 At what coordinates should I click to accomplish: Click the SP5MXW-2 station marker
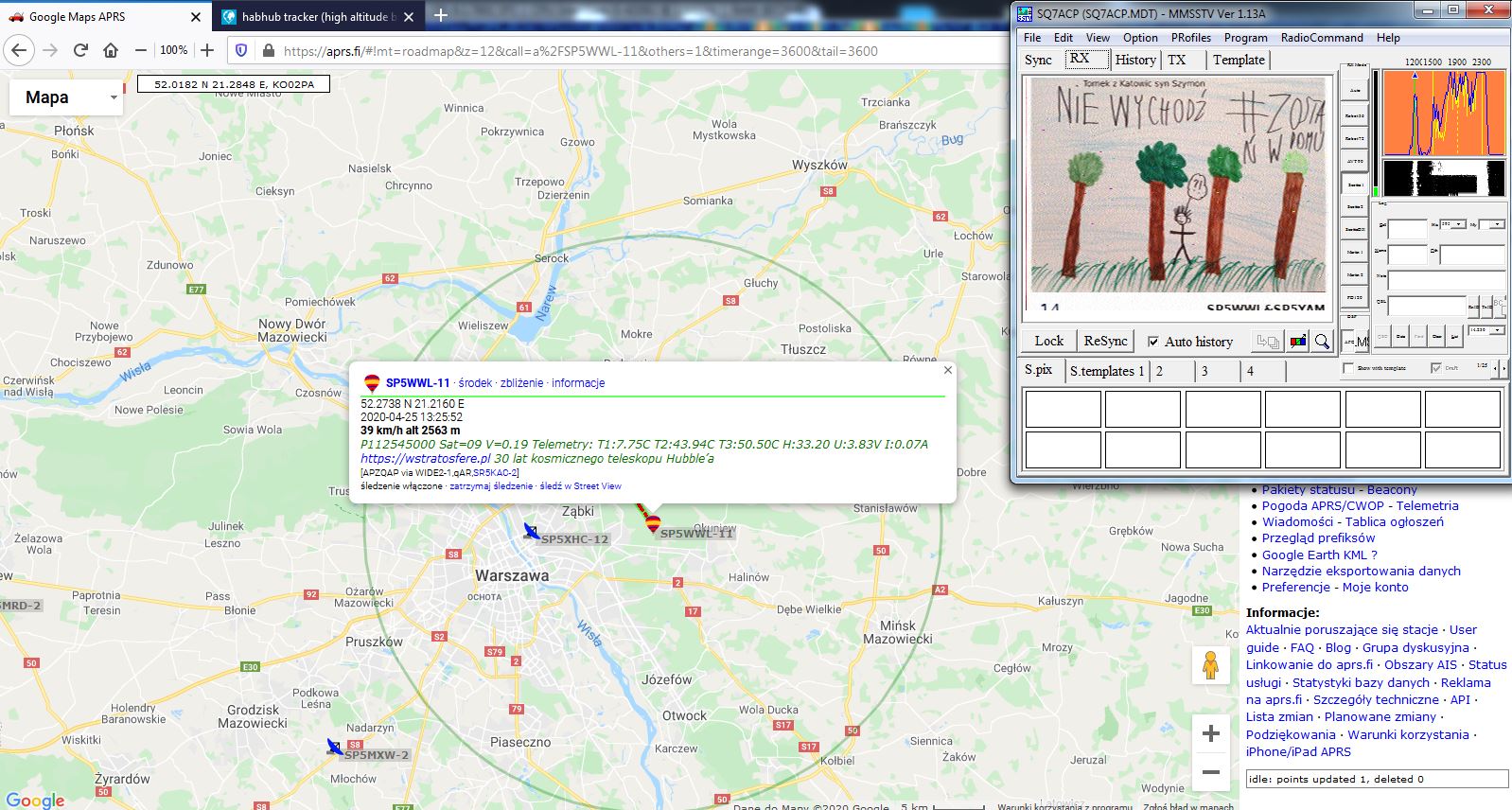point(334,748)
